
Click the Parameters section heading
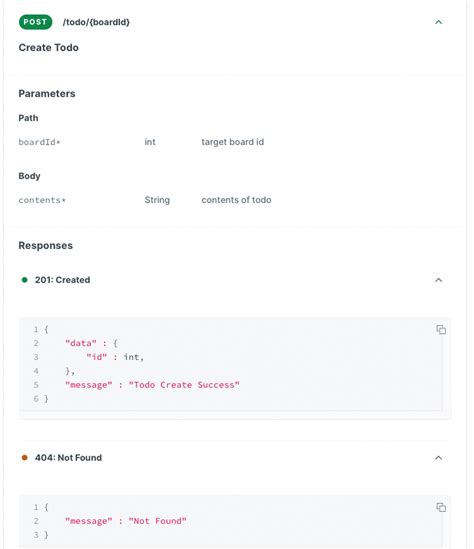[x=47, y=94]
